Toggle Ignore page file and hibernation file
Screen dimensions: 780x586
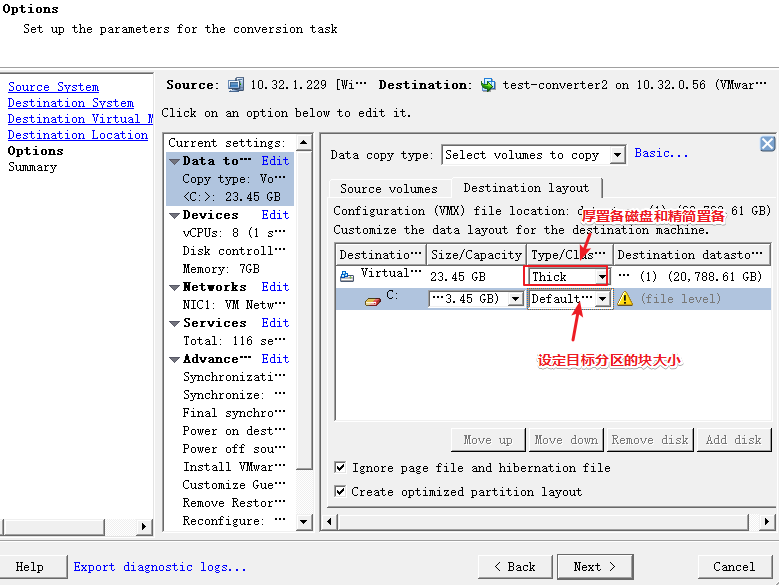click(x=340, y=468)
